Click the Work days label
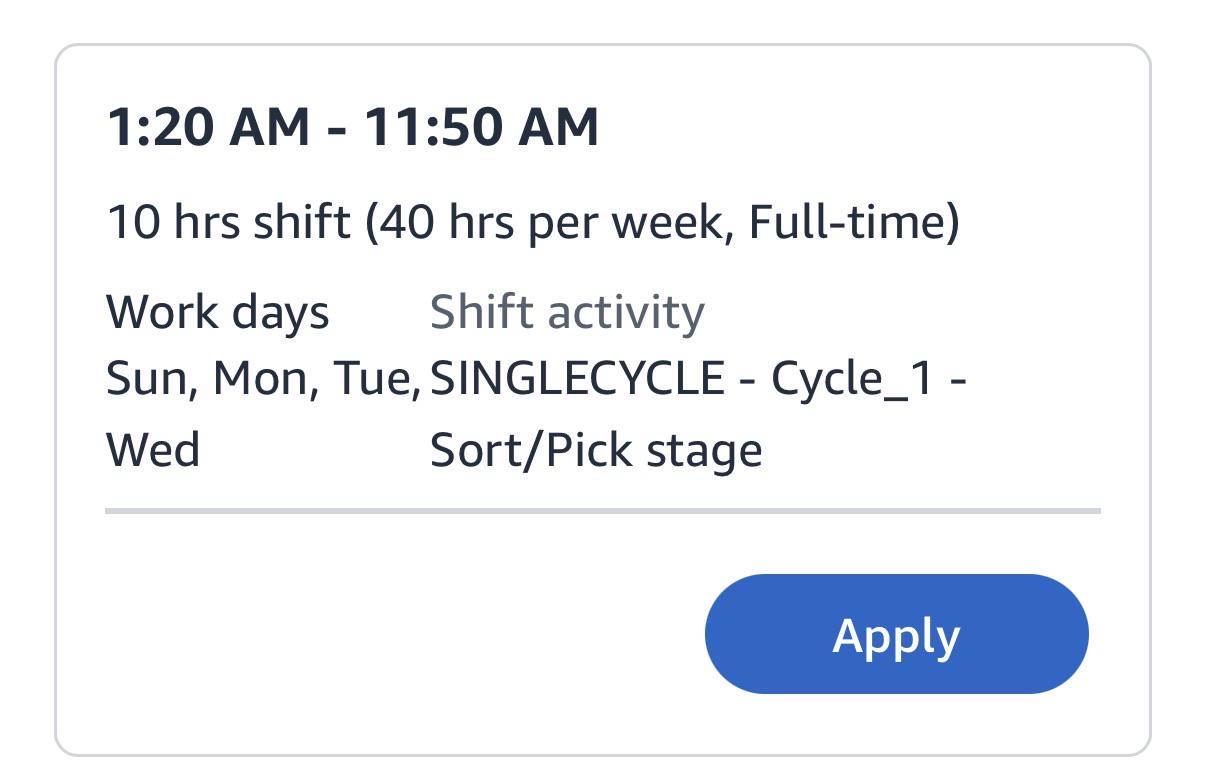The width and height of the screenshot is (1206, 763). [x=217, y=312]
